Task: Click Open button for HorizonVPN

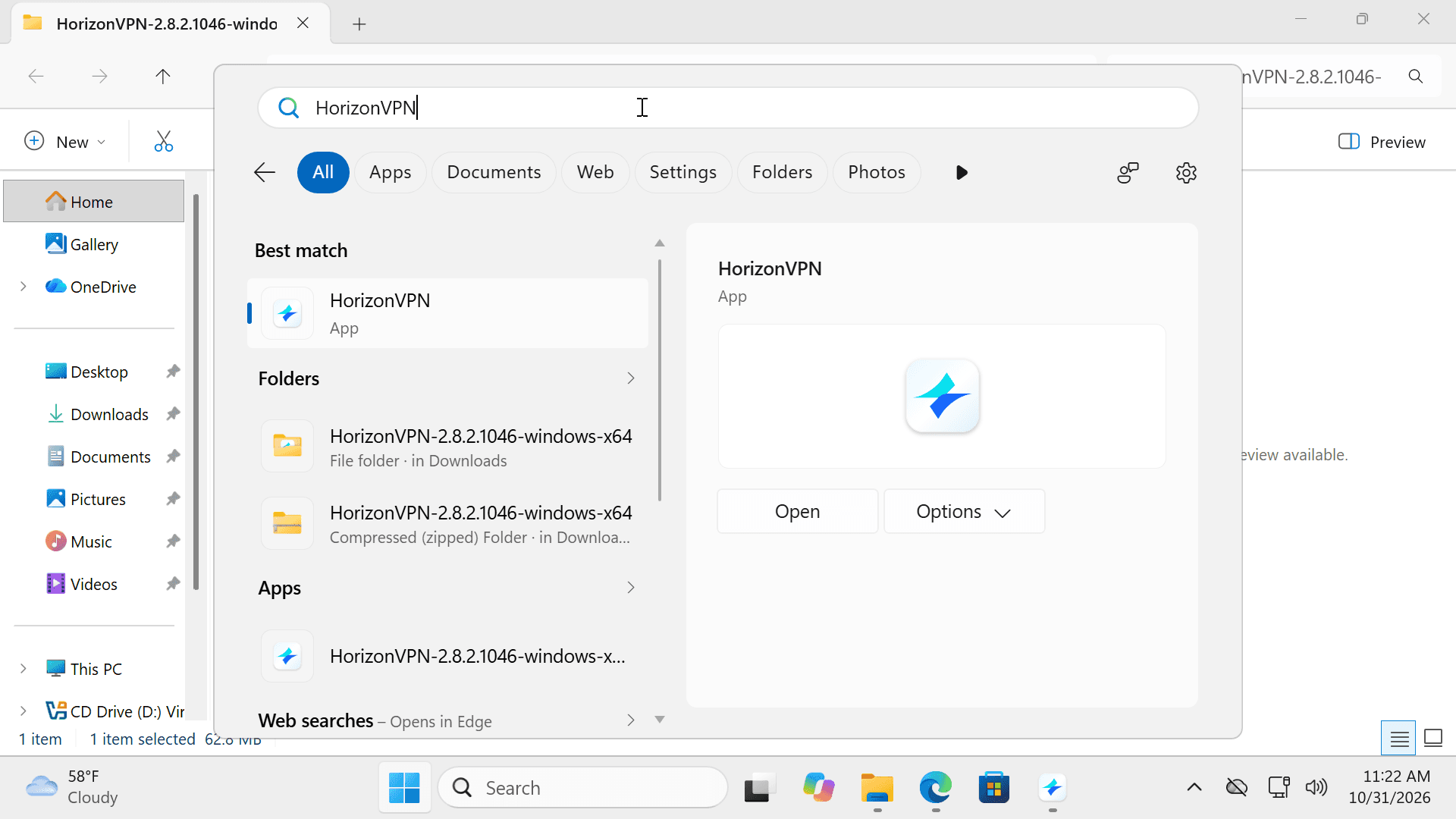Action: [x=797, y=512]
